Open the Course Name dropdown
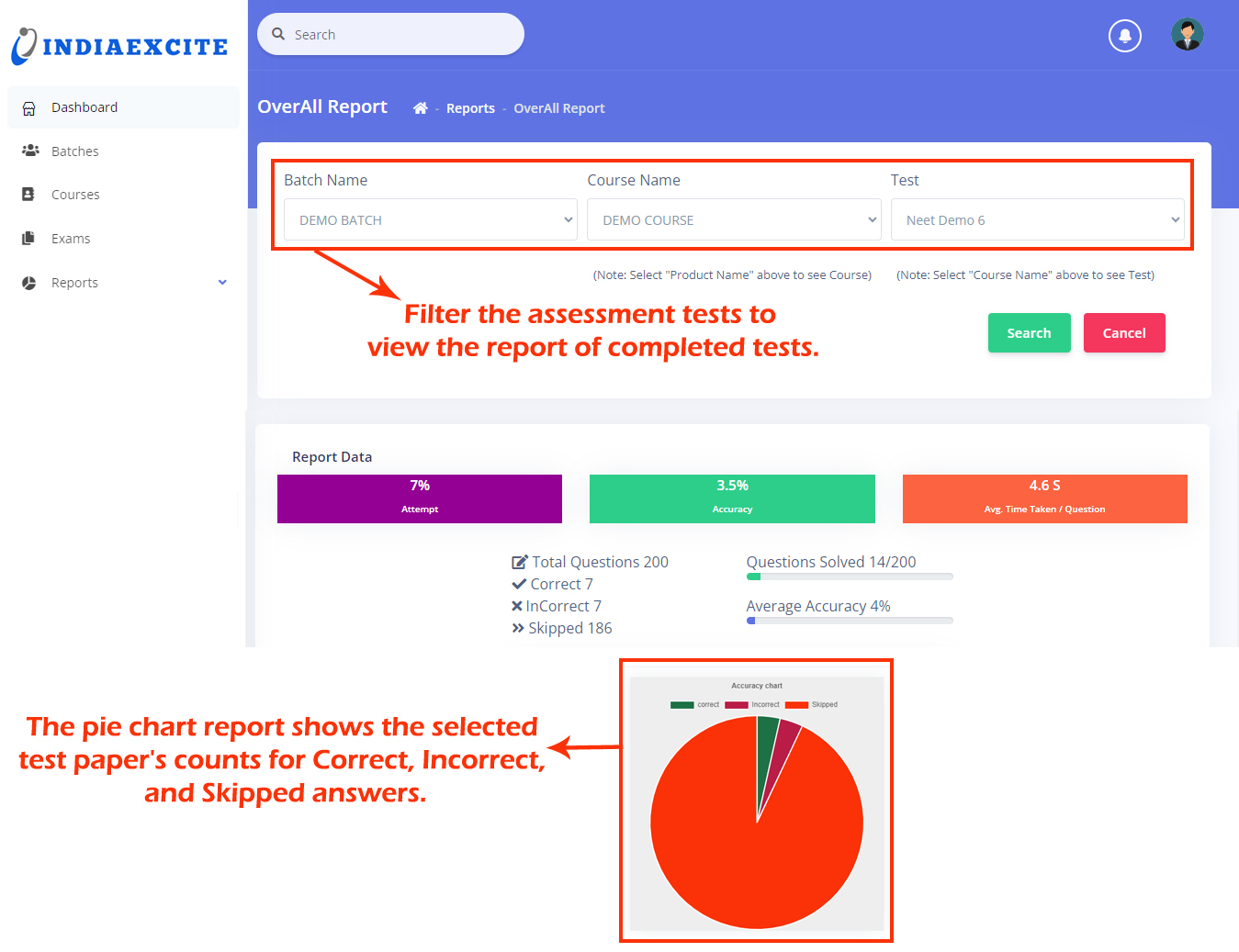 [733, 220]
